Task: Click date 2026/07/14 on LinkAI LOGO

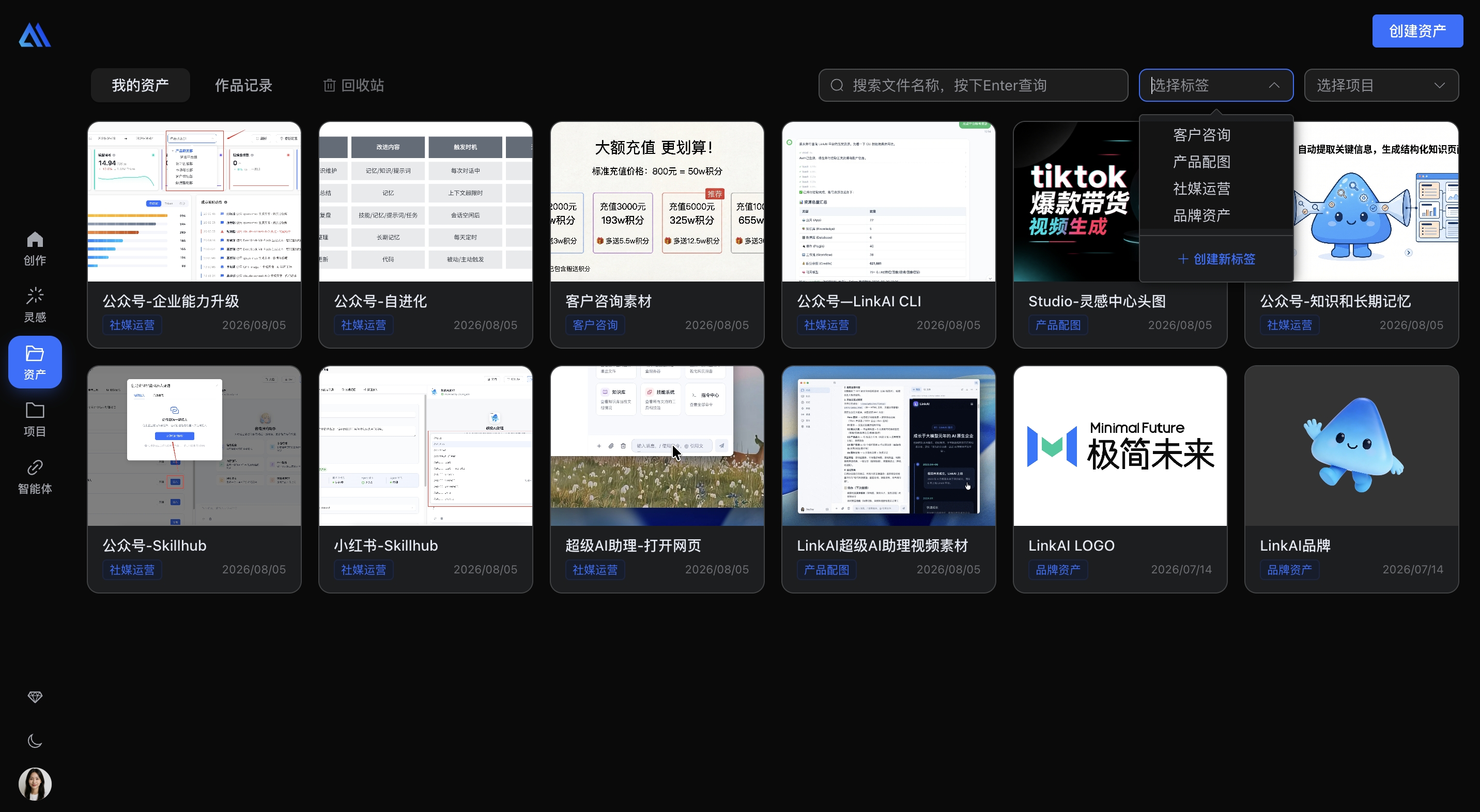Action: pos(1181,570)
